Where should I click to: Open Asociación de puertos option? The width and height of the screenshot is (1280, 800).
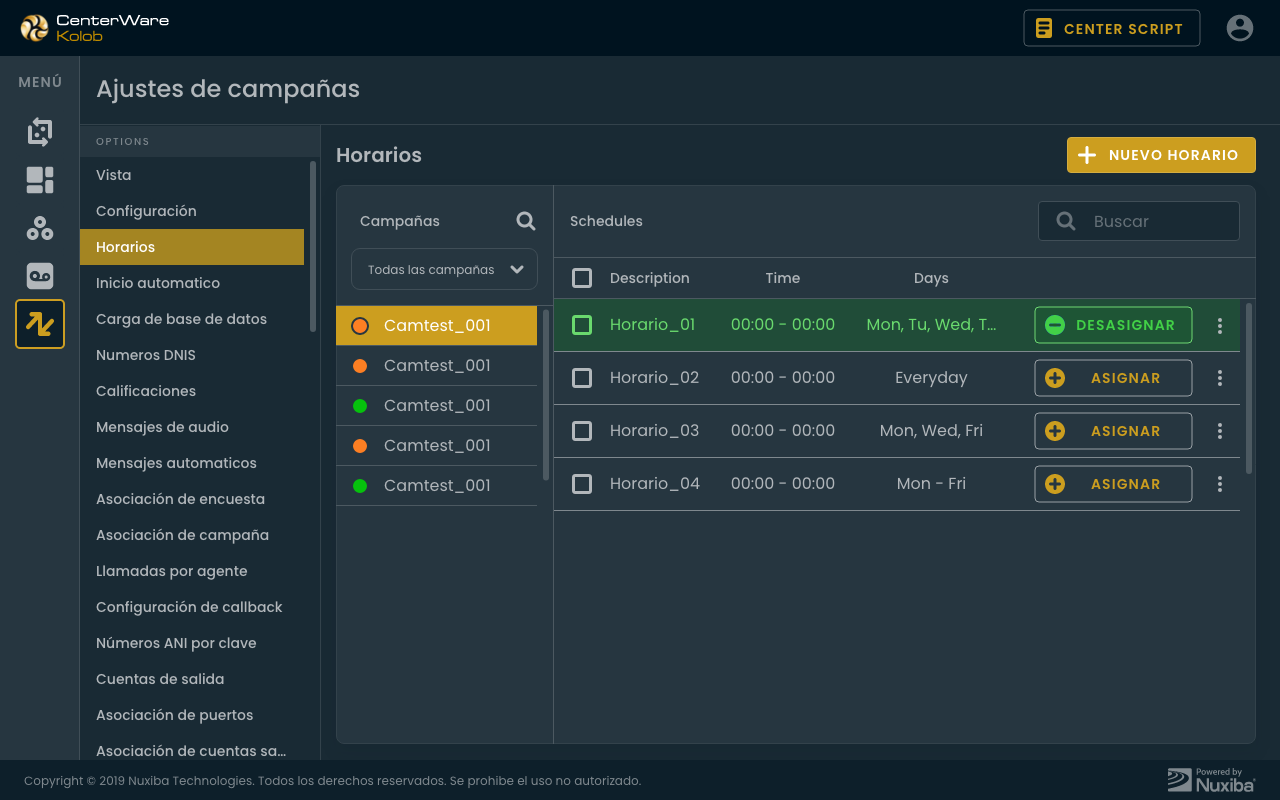[x=192, y=715]
